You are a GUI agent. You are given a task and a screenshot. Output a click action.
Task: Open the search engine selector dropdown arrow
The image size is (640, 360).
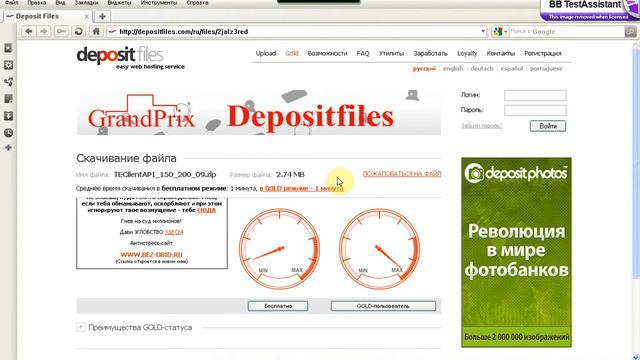pyautogui.click(x=505, y=31)
